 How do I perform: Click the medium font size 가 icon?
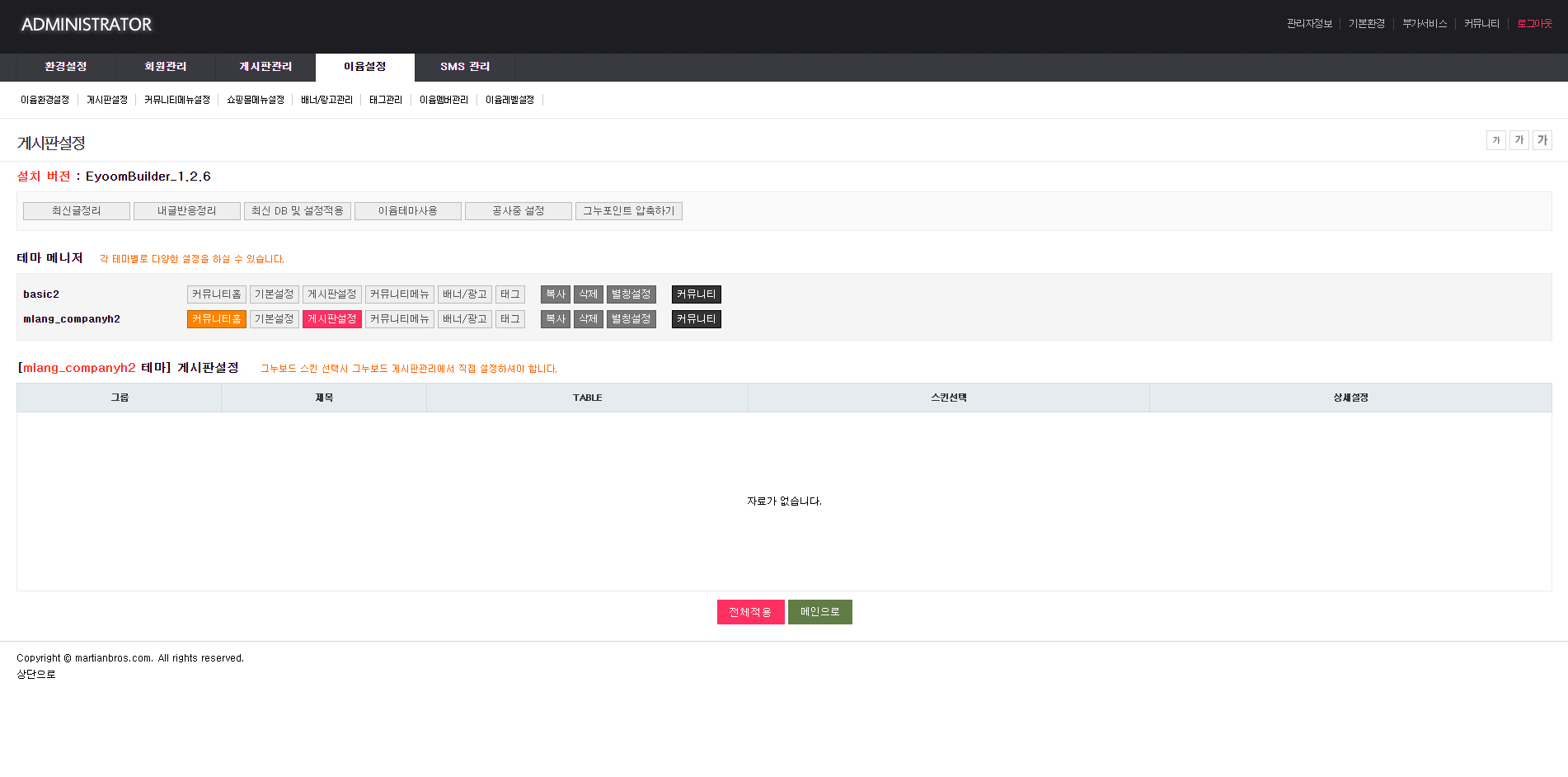click(1519, 140)
